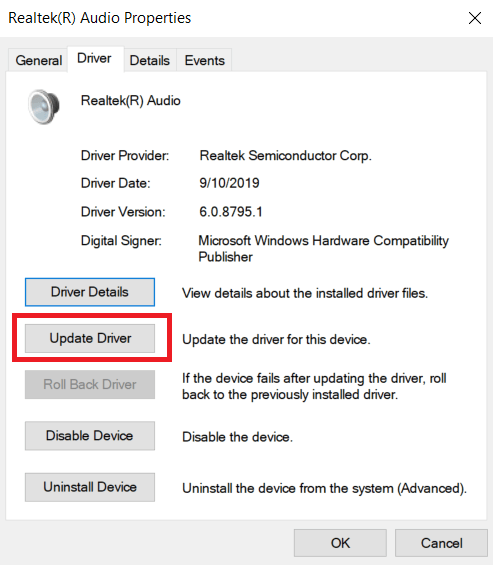Select 'Microsoft Windows Hardware Compatibility Publisher' text
493x565 pixels.
(x=324, y=249)
